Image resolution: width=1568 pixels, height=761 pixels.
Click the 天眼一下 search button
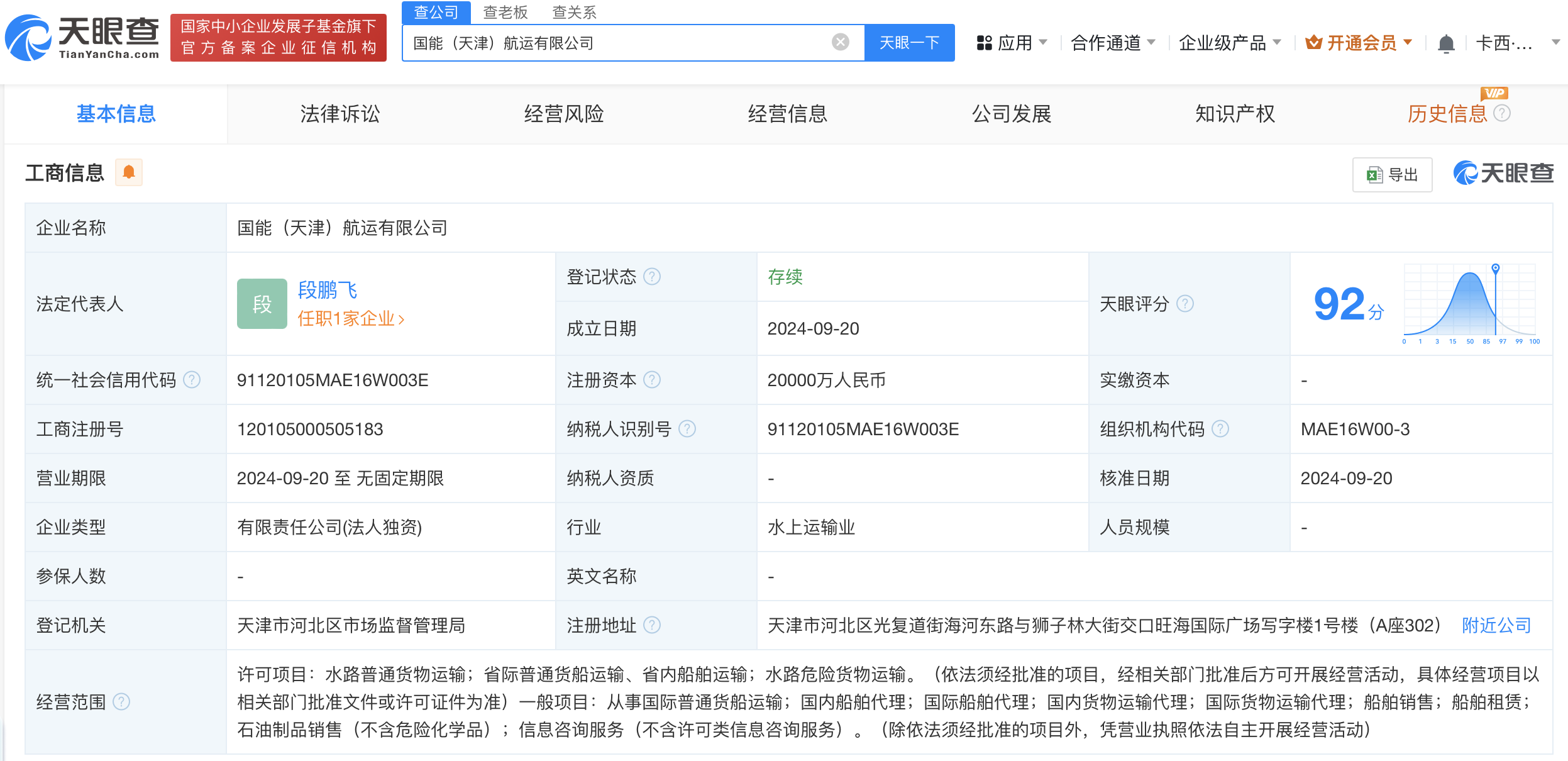[x=910, y=42]
